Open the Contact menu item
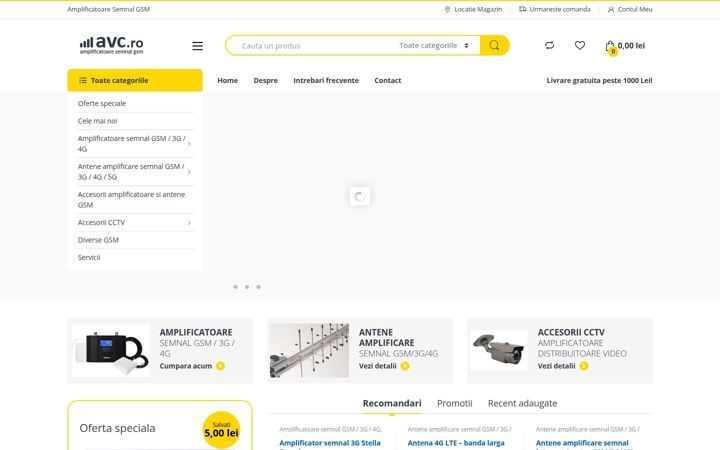 [x=388, y=80]
